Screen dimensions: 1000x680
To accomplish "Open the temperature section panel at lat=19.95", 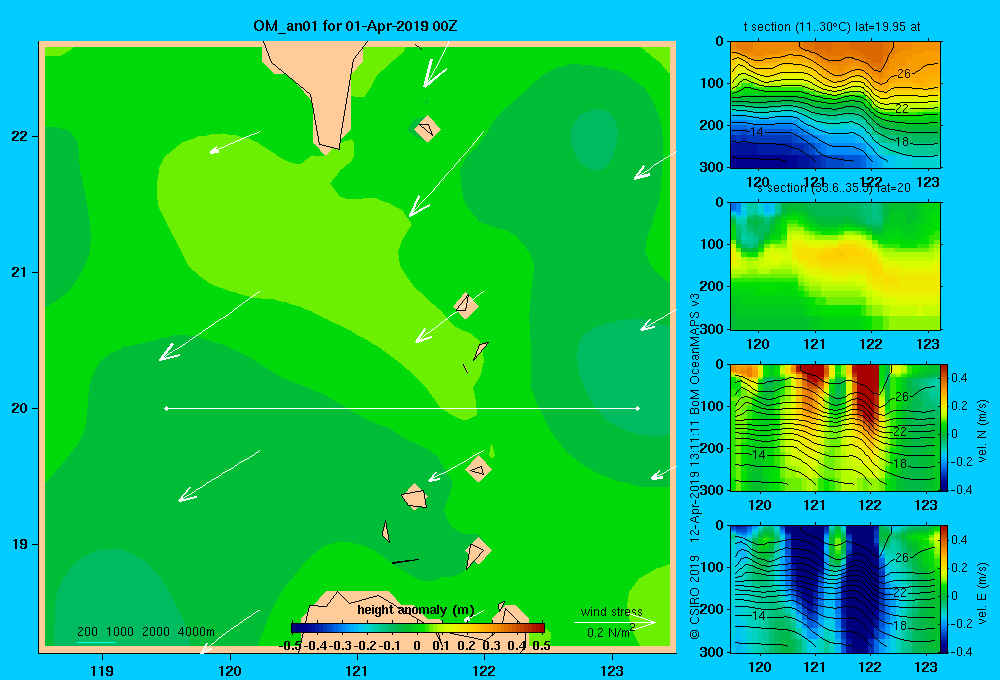I will [835, 105].
